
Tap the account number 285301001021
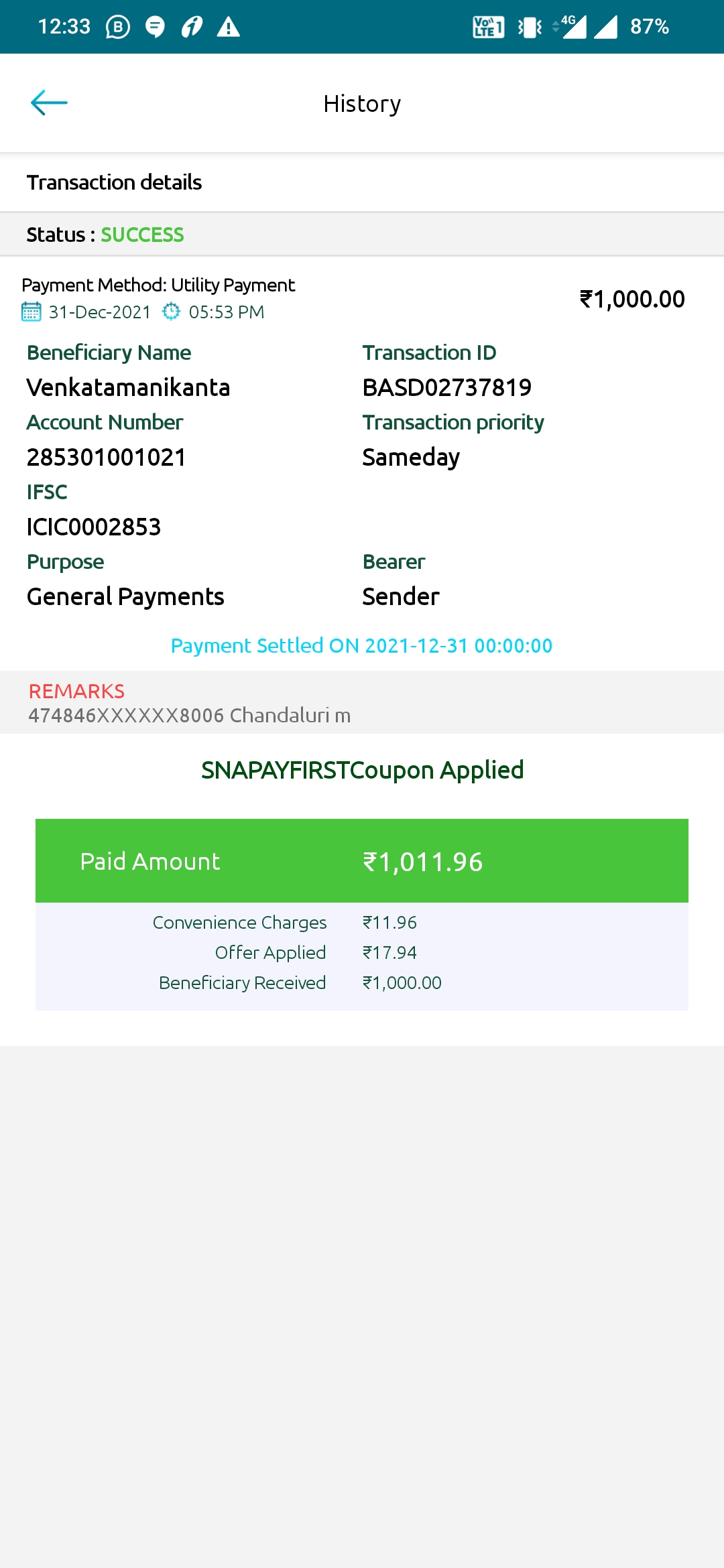(106, 457)
